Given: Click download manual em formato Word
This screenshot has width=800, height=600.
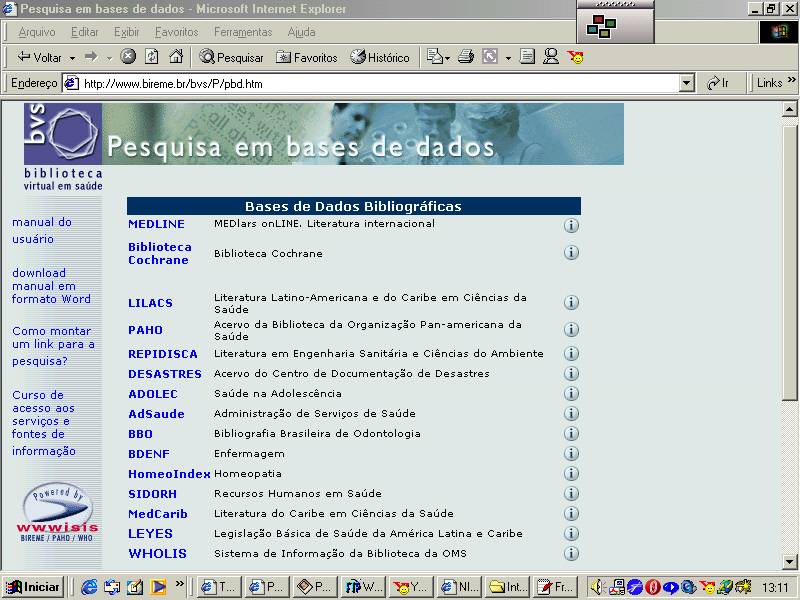Looking at the screenshot, I should pos(51,286).
